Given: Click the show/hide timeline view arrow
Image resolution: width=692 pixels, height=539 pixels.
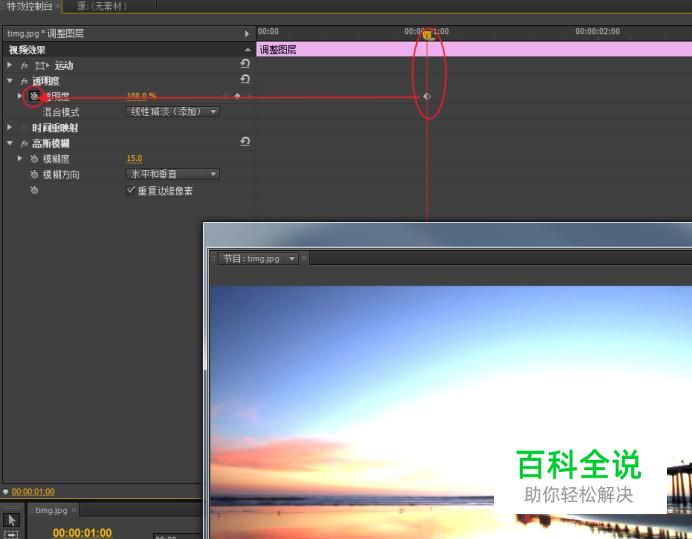Looking at the screenshot, I should [247, 34].
